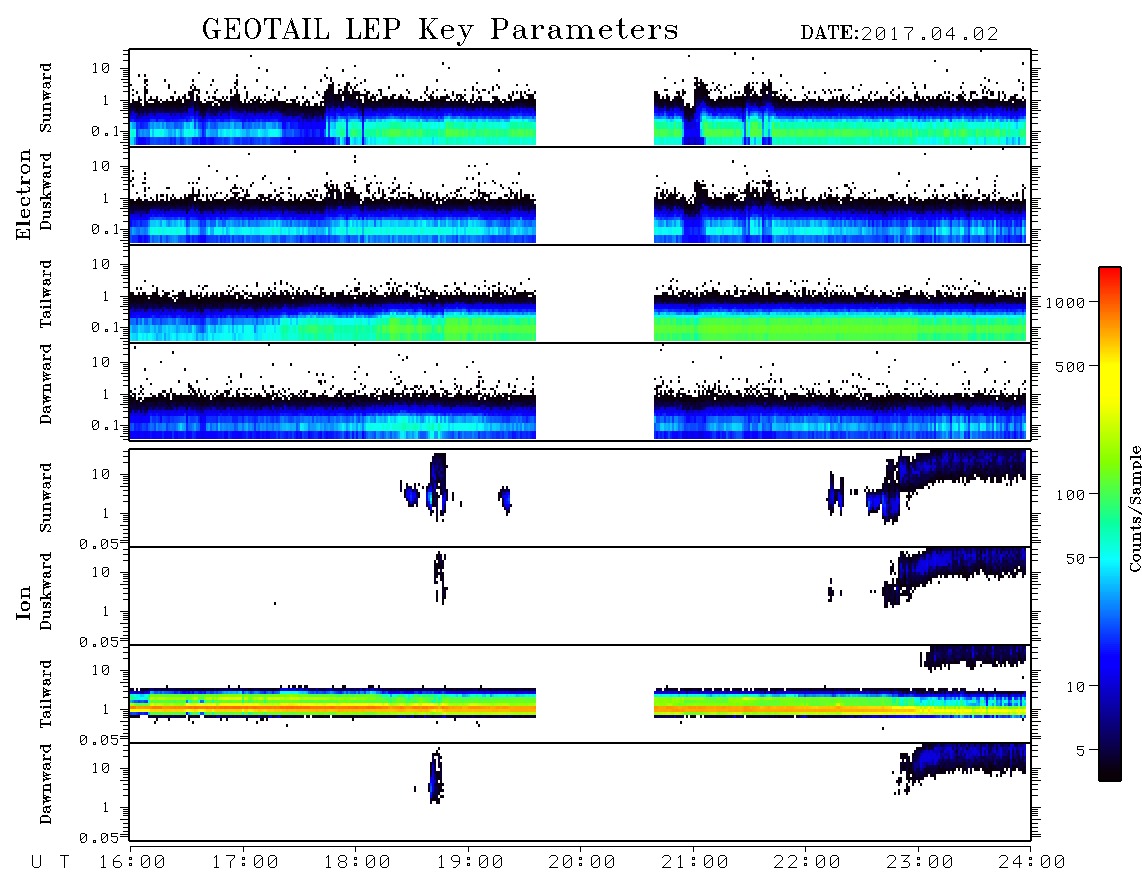Select the Ion Dawnward axis label
Screen dimensions: 1142x880
(46, 783)
